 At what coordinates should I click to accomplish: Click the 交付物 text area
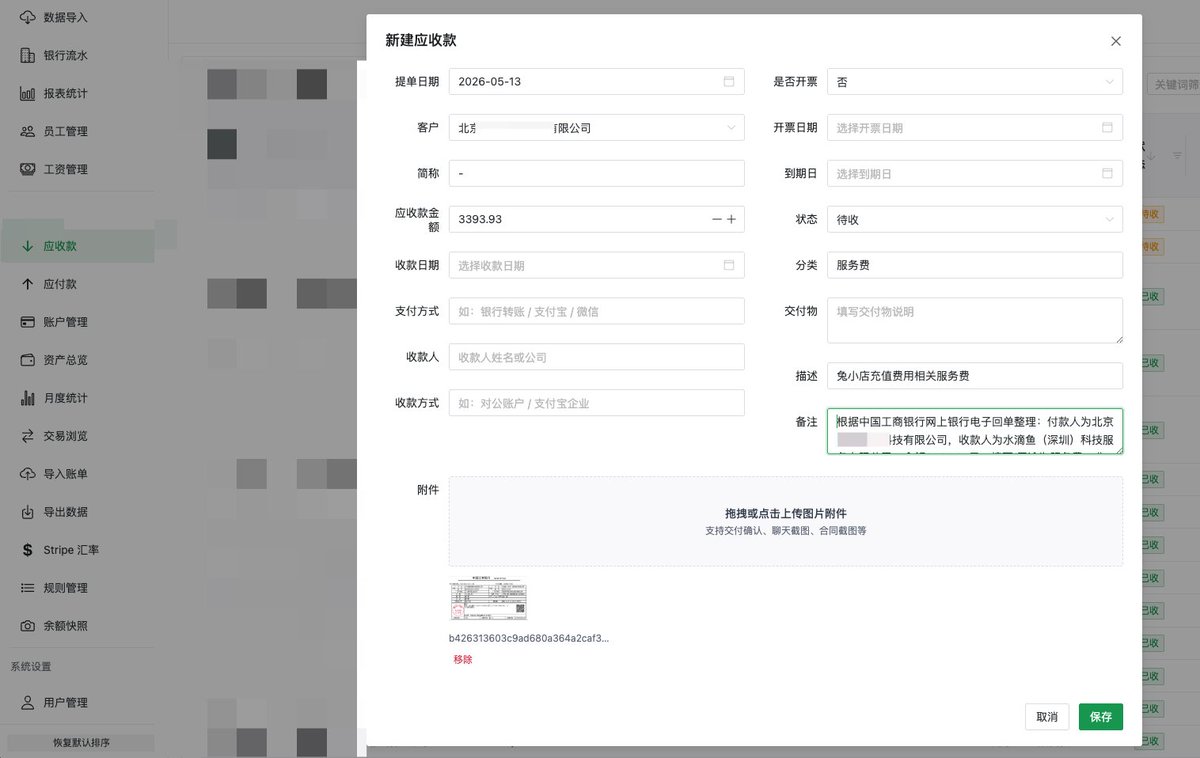point(975,321)
